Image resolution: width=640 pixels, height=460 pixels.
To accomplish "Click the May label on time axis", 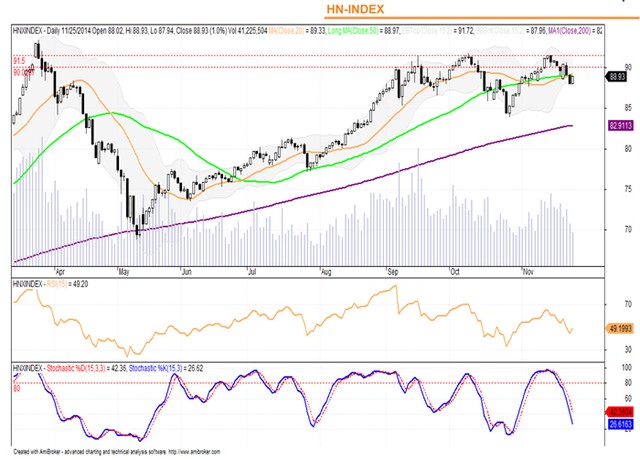I will pyautogui.click(x=125, y=270).
